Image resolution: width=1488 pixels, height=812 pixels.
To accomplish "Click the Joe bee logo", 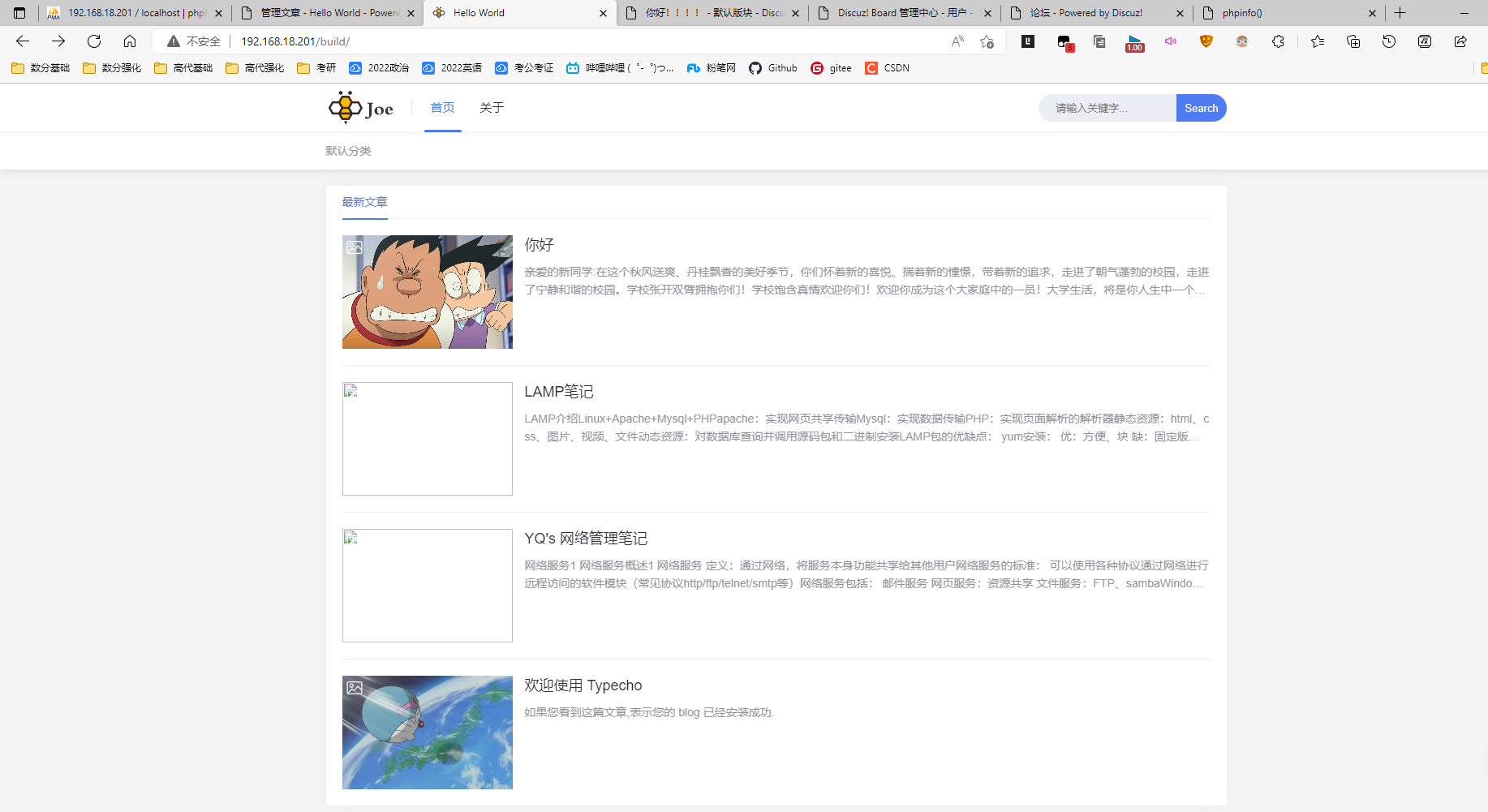I will pos(344,107).
